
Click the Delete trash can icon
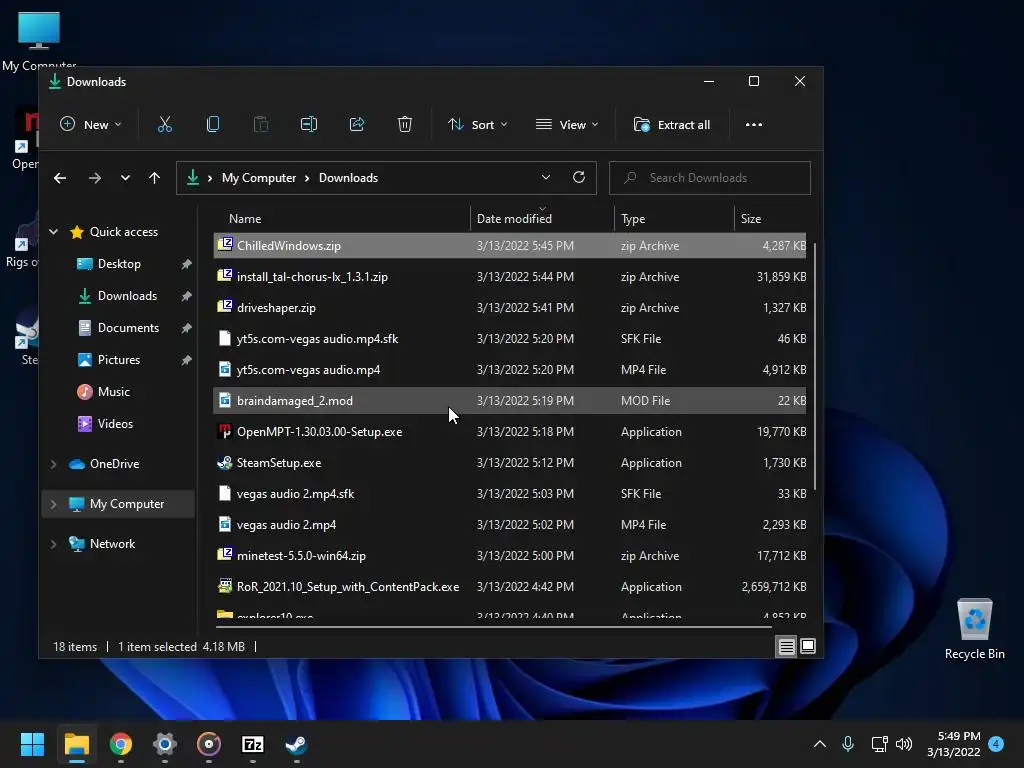coord(405,124)
